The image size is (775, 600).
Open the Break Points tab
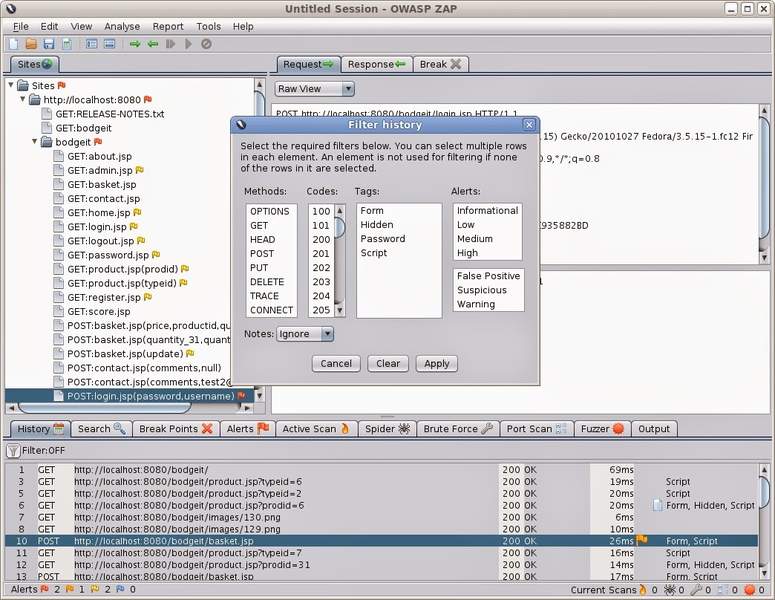(176, 429)
